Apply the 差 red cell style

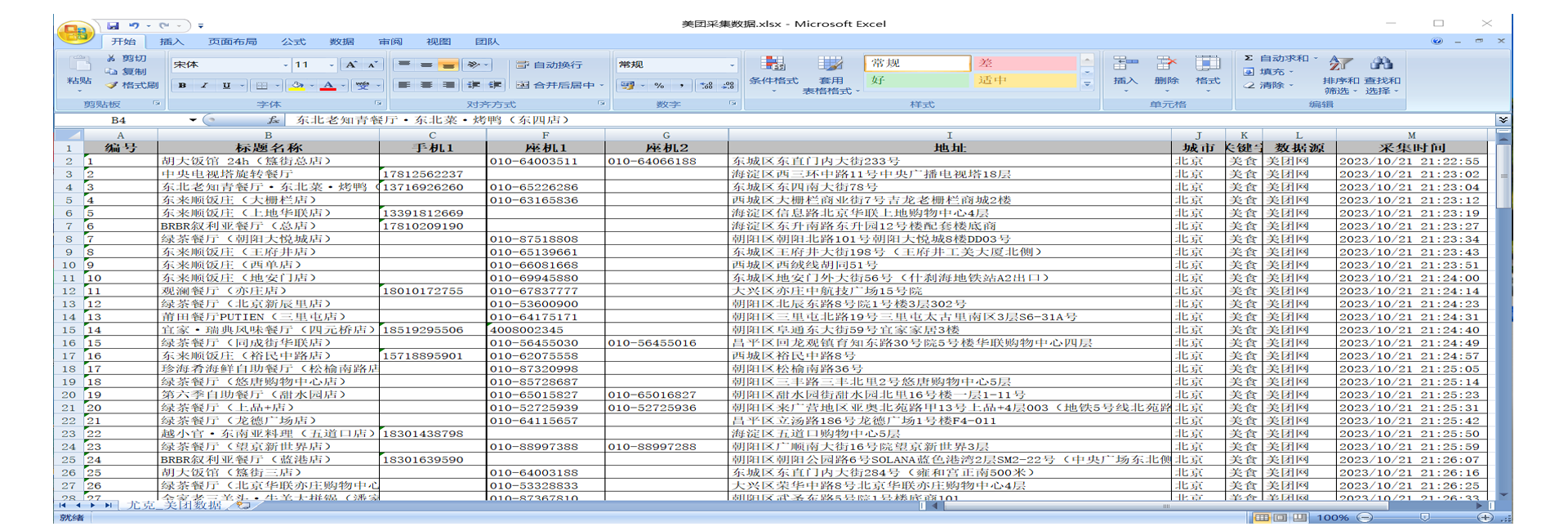(1025, 63)
